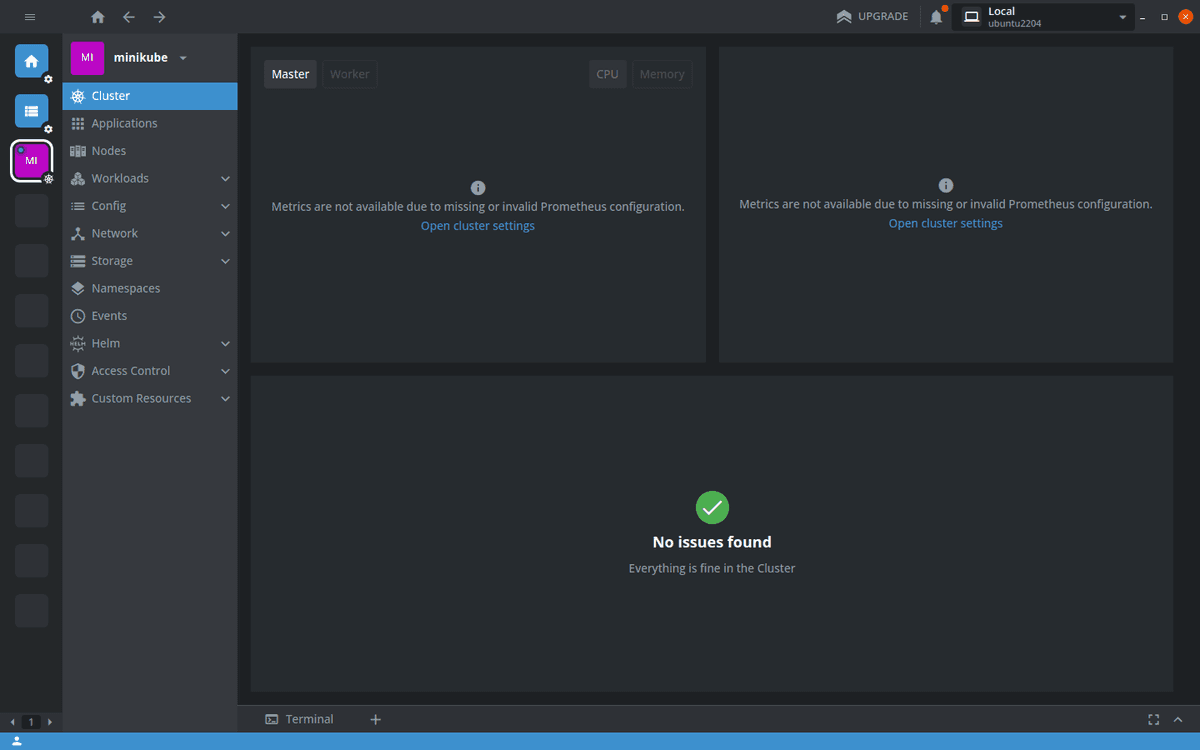Toggle metrics to Memory
1200x750 pixels.
point(662,74)
